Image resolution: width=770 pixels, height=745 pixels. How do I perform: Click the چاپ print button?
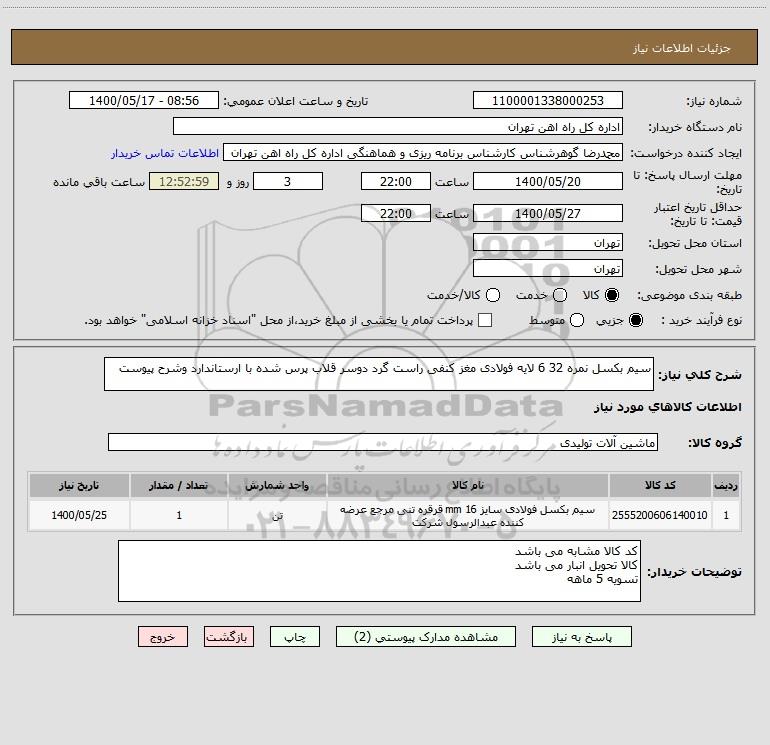(x=295, y=636)
